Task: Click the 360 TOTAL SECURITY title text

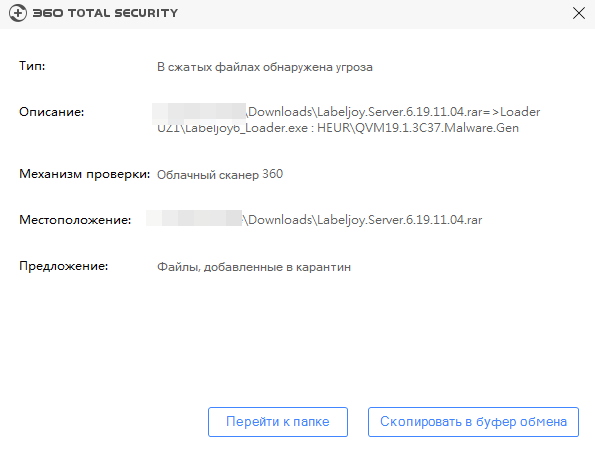Action: pyautogui.click(x=105, y=13)
